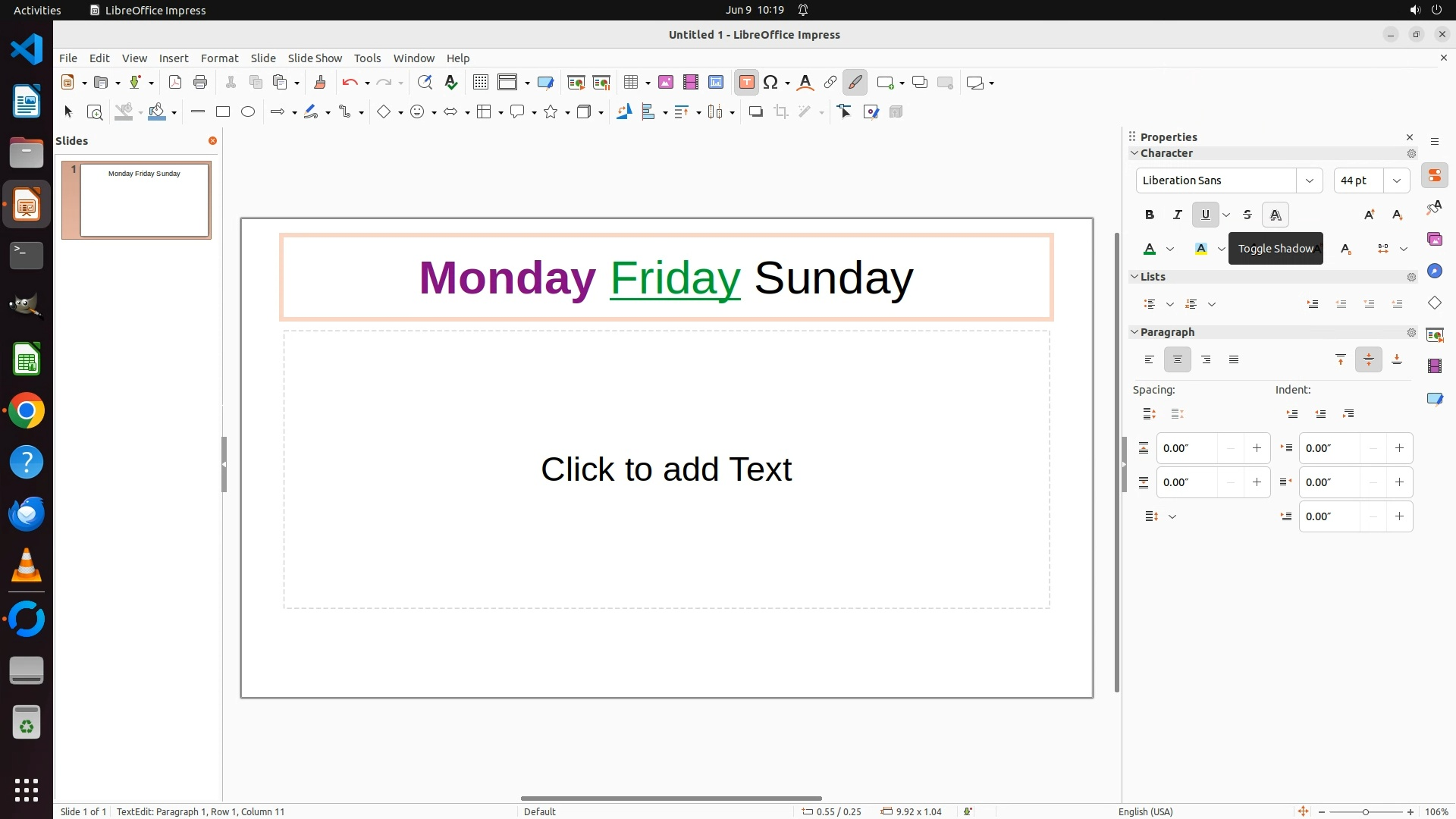Open the font name dropdown
The image size is (1456, 819).
point(1309,180)
